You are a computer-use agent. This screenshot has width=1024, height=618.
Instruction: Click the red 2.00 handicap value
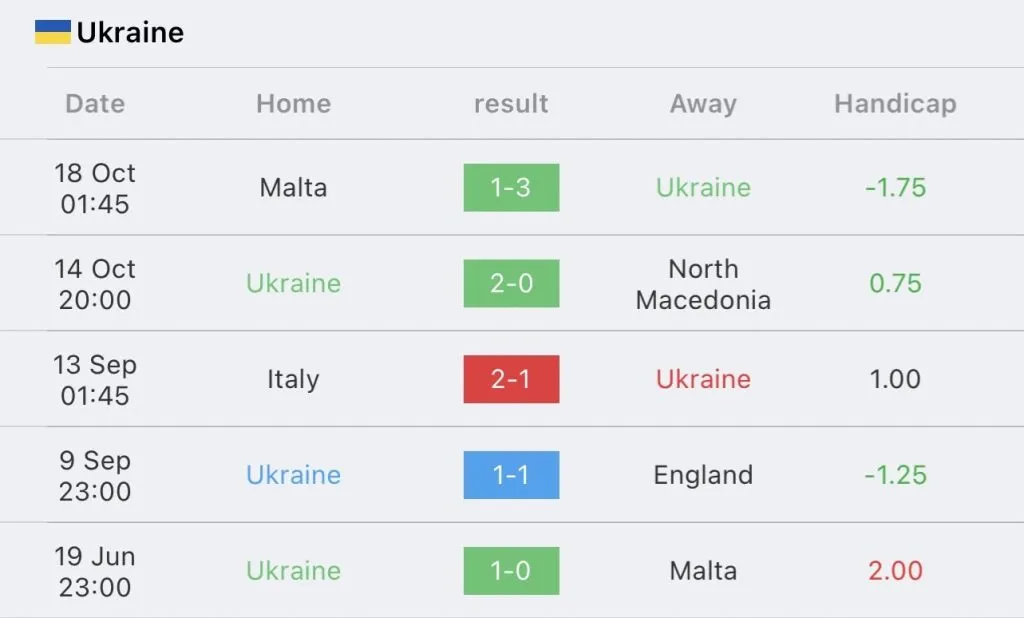tap(895, 571)
